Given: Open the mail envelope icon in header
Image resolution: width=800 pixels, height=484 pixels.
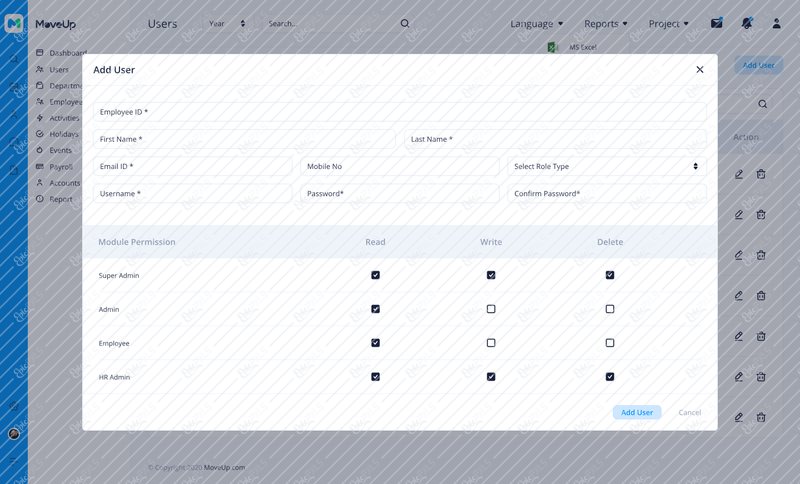Looking at the screenshot, I should pos(717,23).
